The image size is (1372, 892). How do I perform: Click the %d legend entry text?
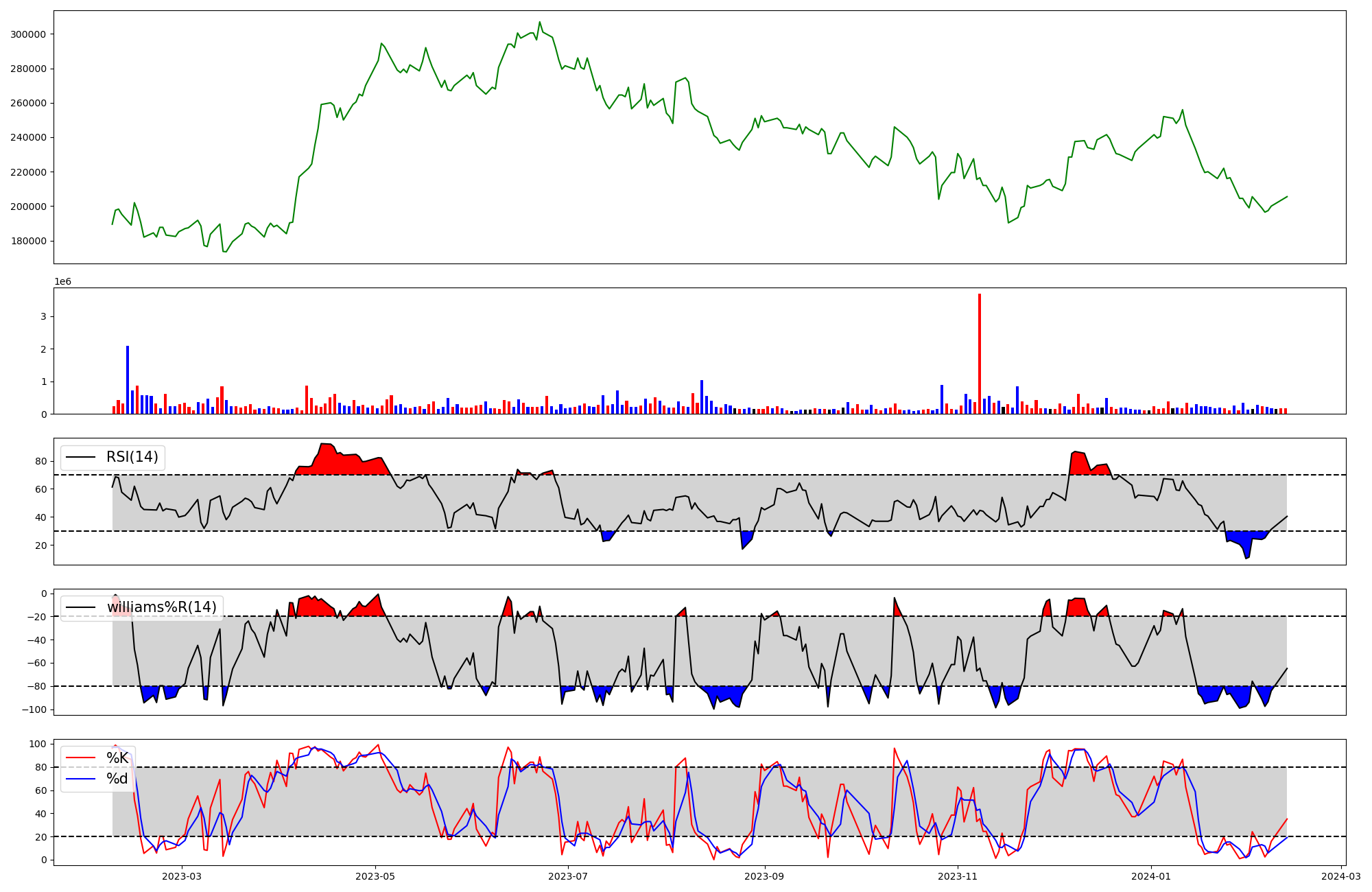117,779
